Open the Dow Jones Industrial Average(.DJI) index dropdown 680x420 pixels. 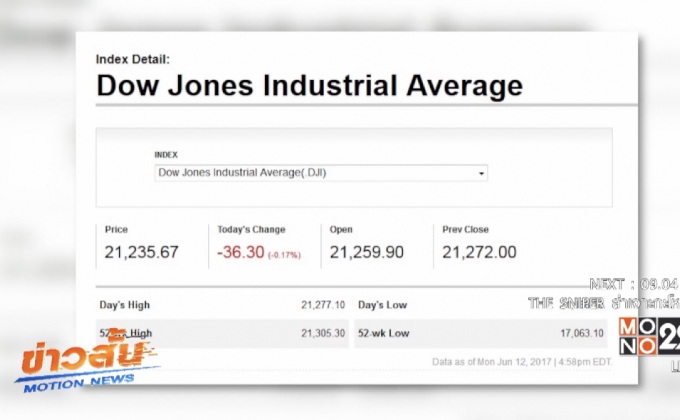tap(320, 173)
